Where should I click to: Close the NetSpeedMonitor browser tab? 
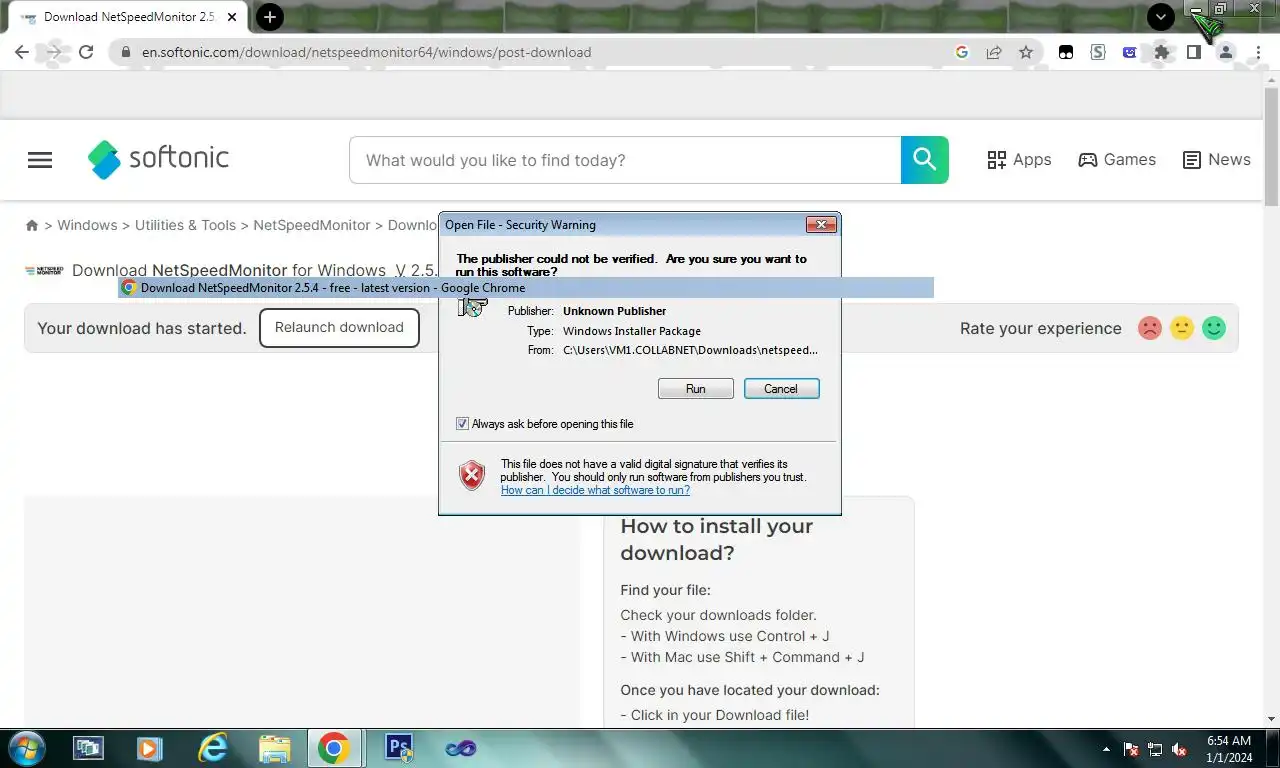[232, 17]
